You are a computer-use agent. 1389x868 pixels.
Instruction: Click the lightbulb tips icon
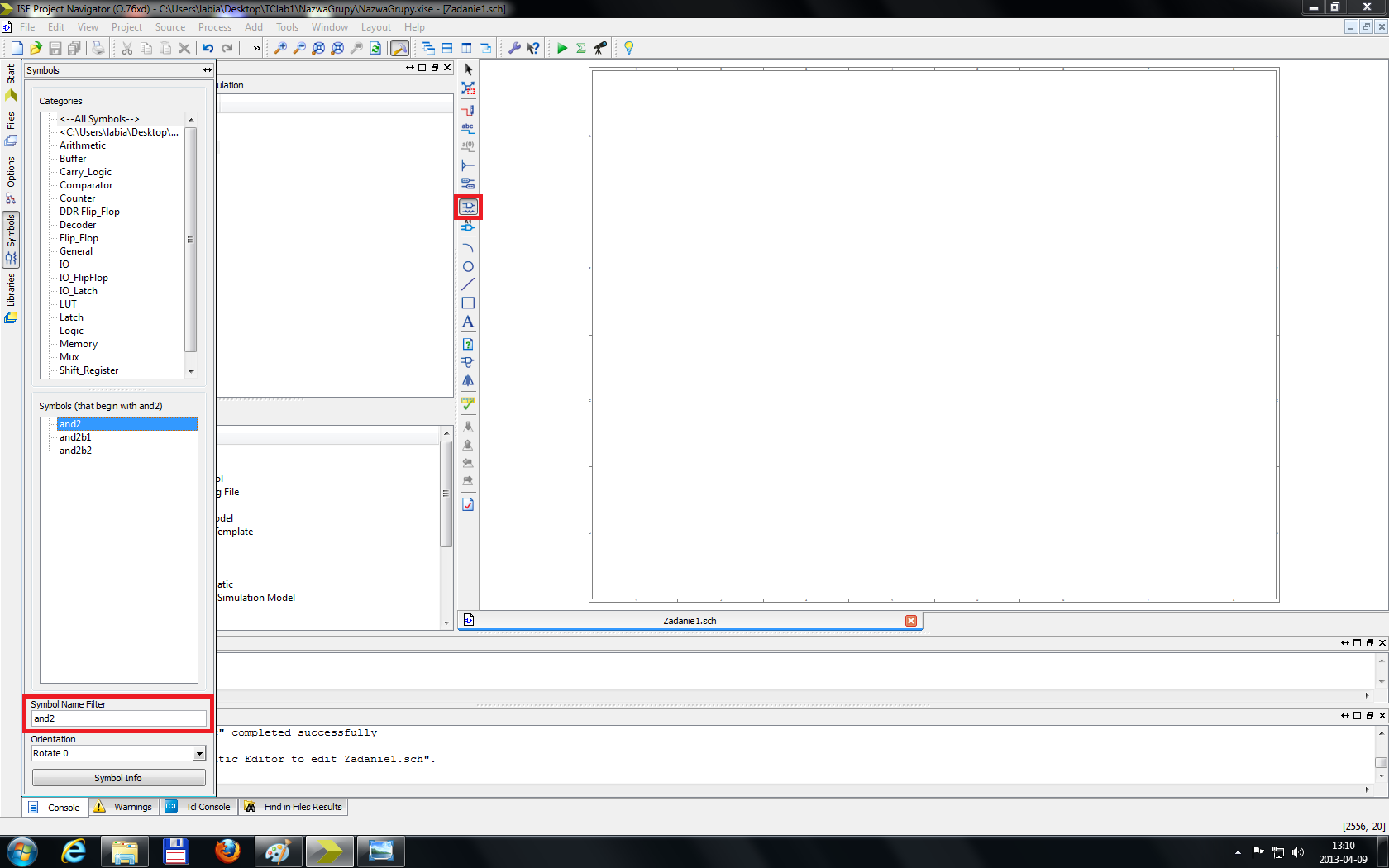pyautogui.click(x=628, y=48)
